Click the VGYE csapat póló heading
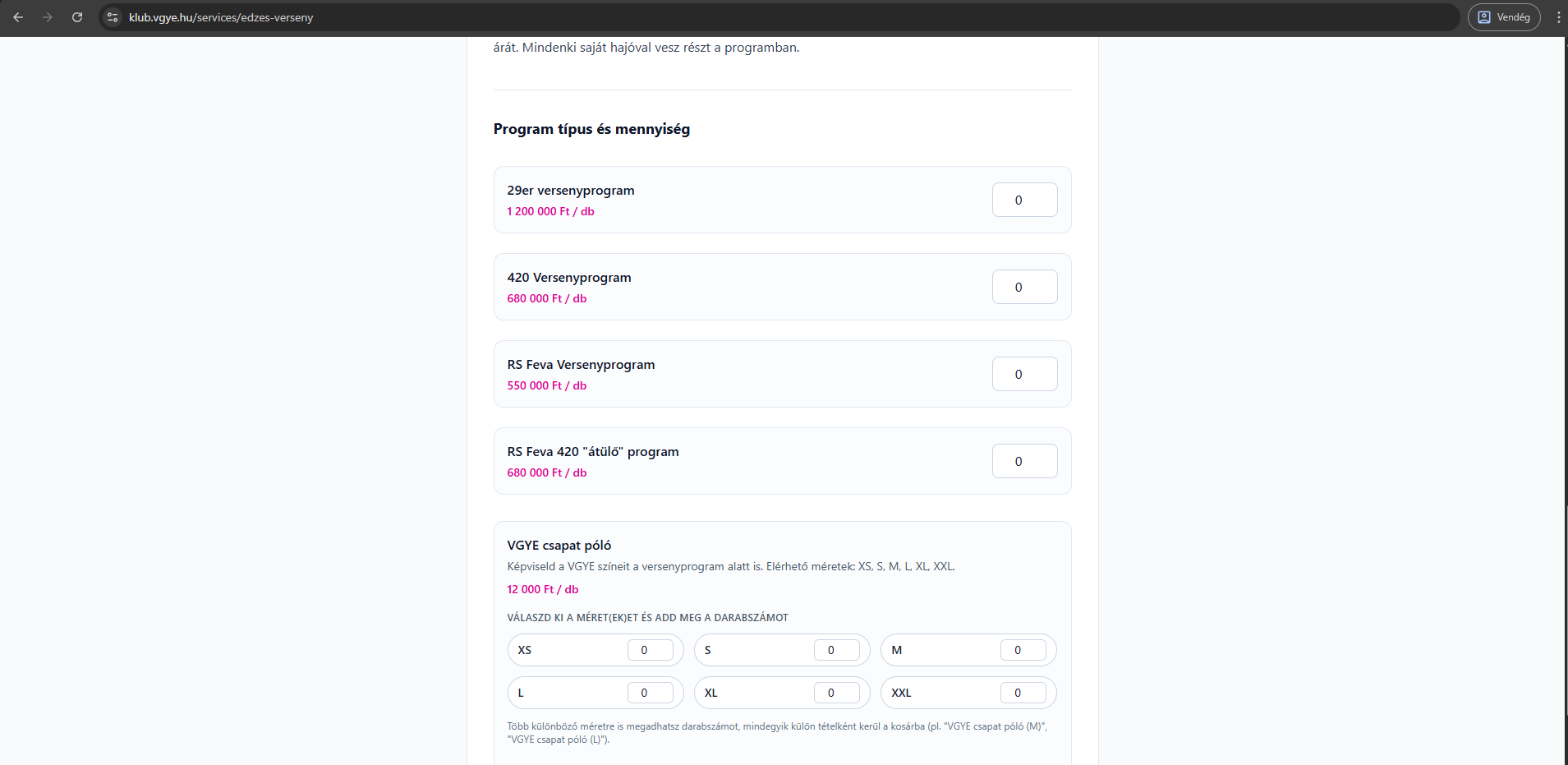The image size is (1568, 765). click(559, 546)
